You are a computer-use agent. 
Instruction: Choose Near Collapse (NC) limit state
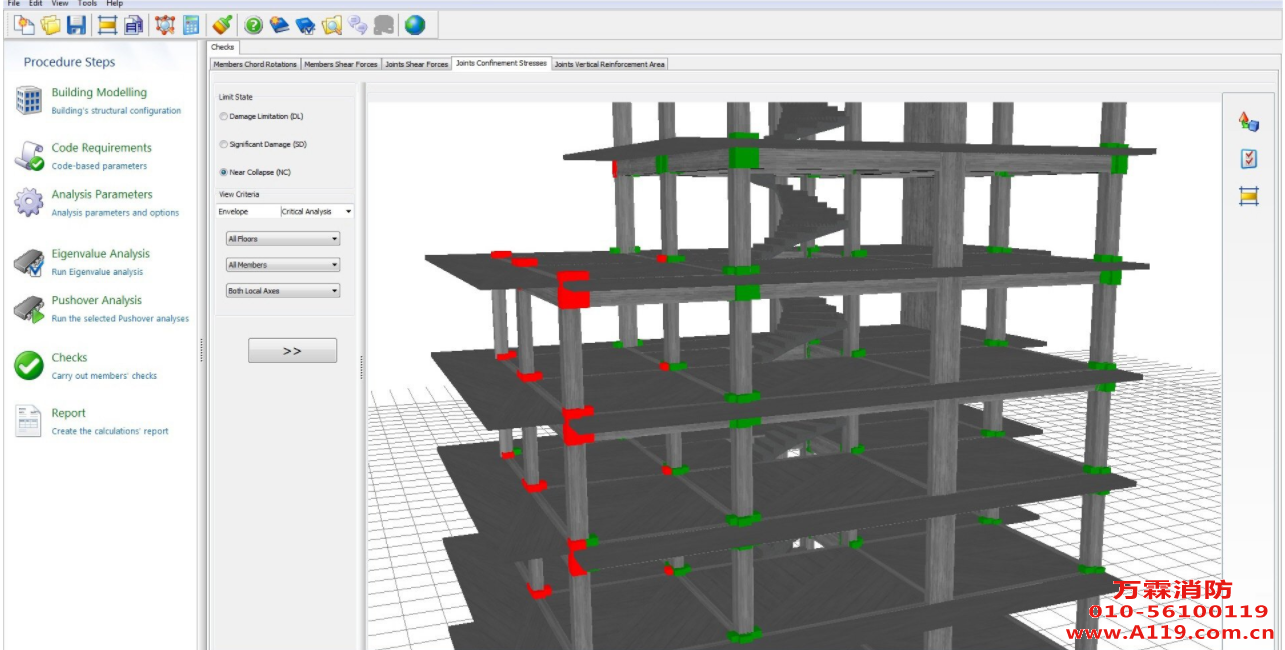click(x=224, y=172)
